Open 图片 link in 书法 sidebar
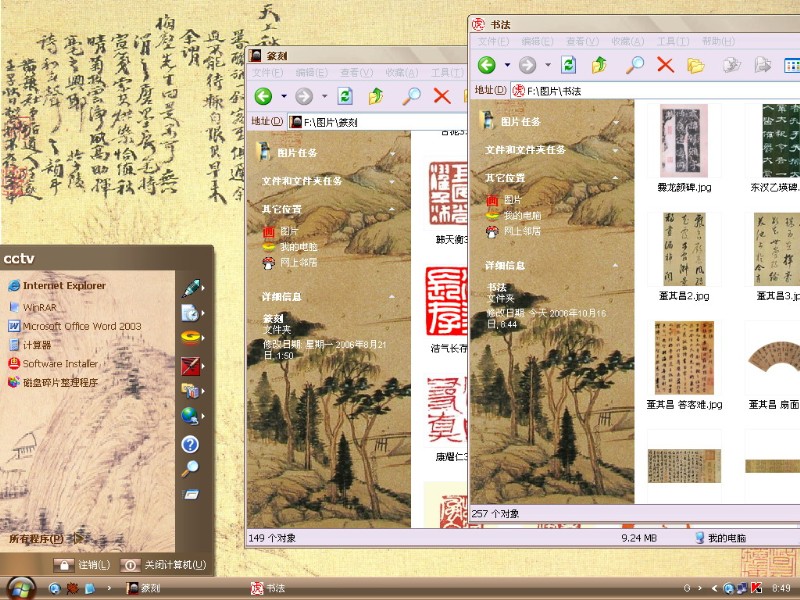Image resolution: width=800 pixels, height=600 pixels. click(x=504, y=200)
